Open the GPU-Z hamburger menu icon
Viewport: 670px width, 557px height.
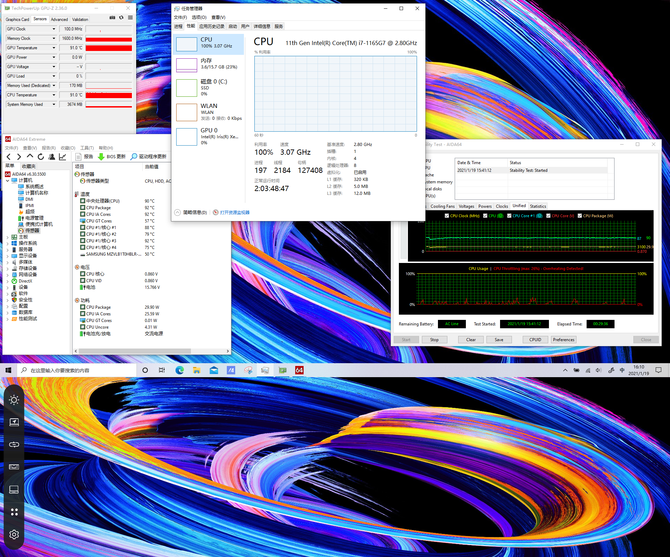point(130,18)
